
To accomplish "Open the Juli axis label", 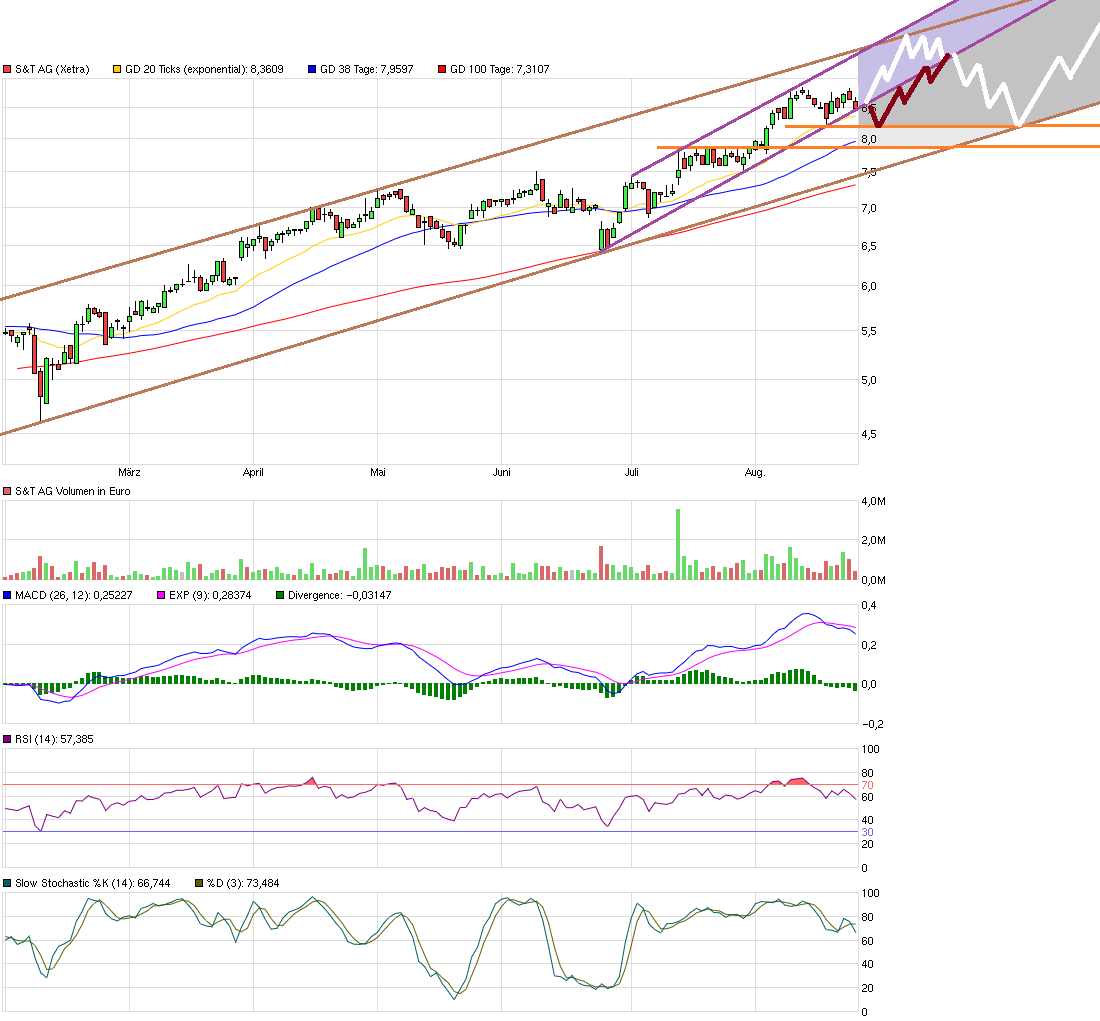I will click(633, 472).
